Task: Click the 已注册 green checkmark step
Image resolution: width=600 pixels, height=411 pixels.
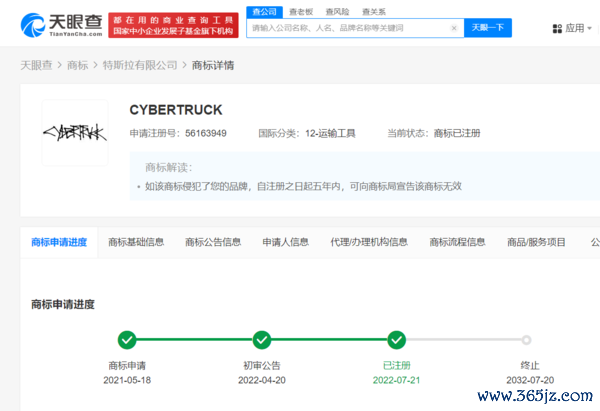Action: click(396, 340)
